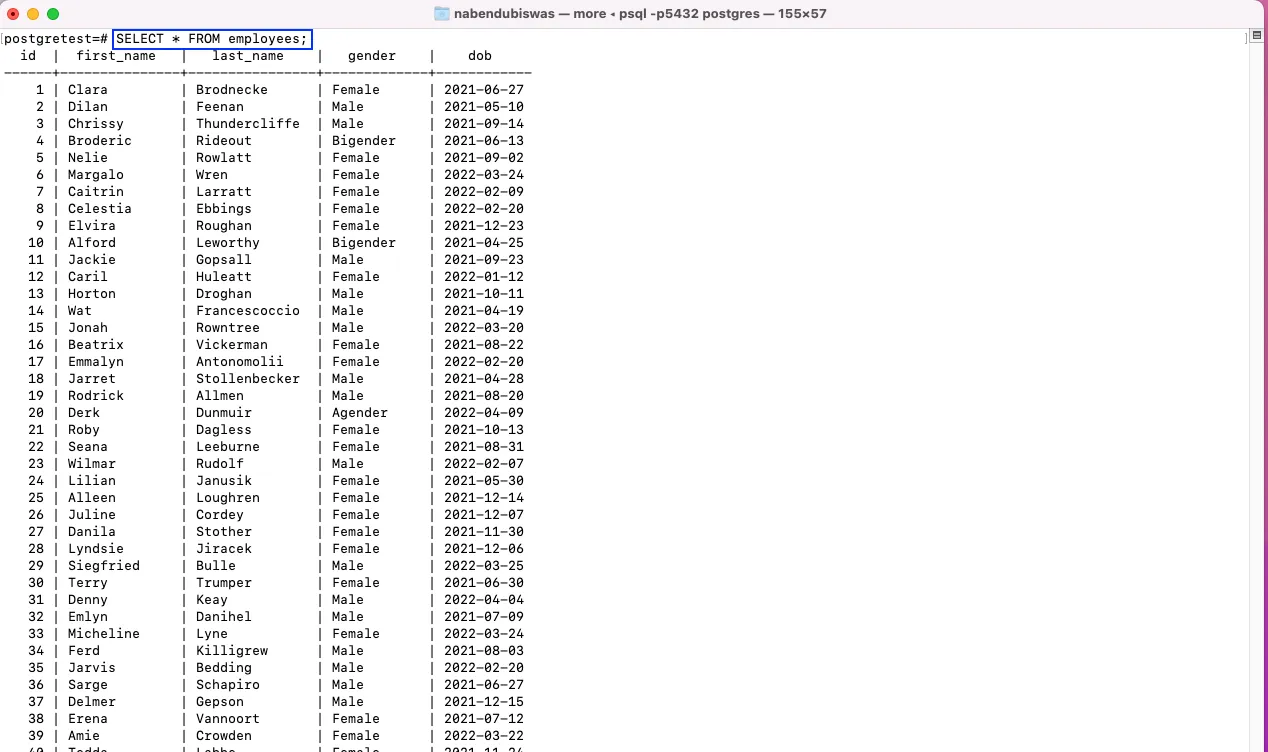
Task: Click last name Antonomolii
Action: [240, 362]
